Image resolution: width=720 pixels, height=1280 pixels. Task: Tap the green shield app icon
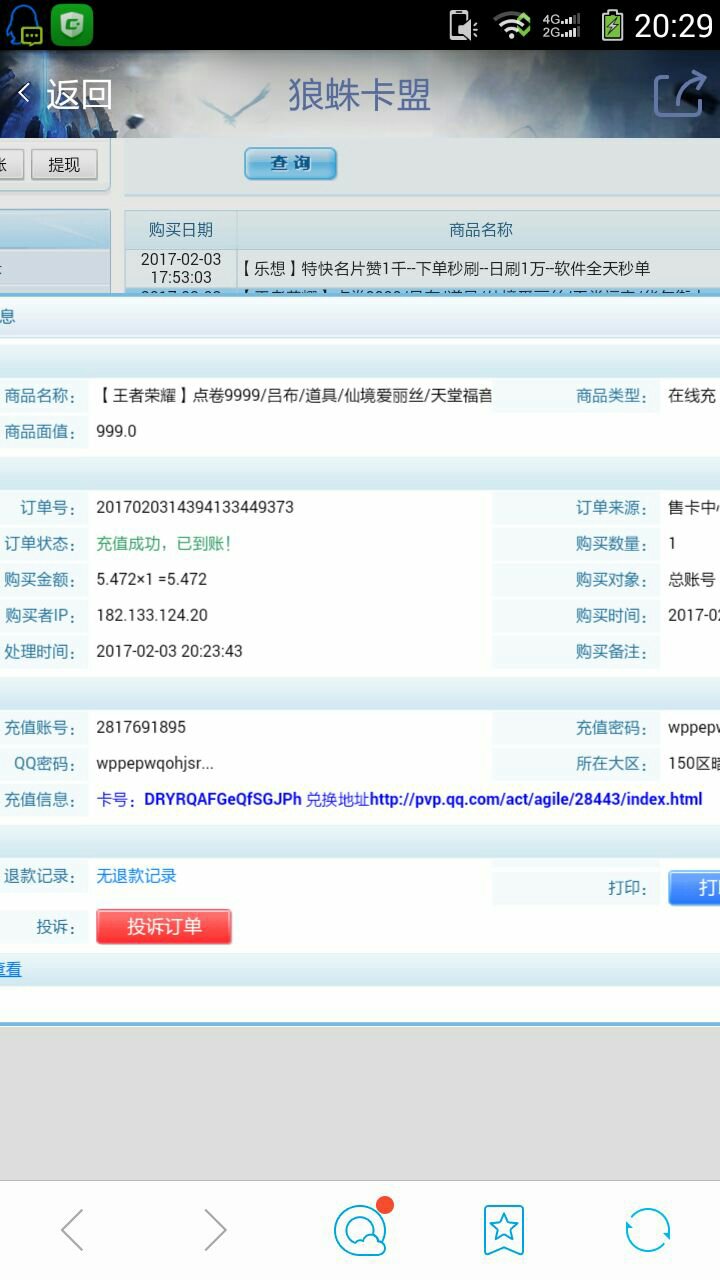(x=72, y=25)
